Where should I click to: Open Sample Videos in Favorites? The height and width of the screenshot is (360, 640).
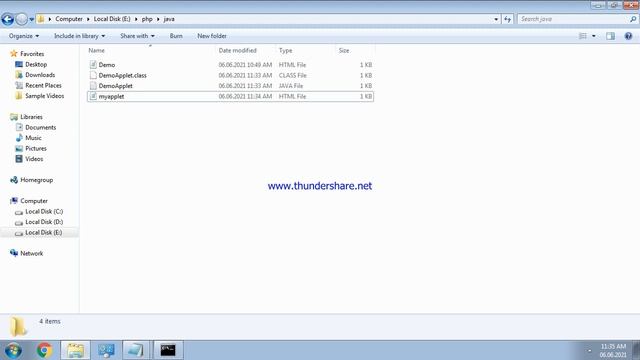pos(44,96)
